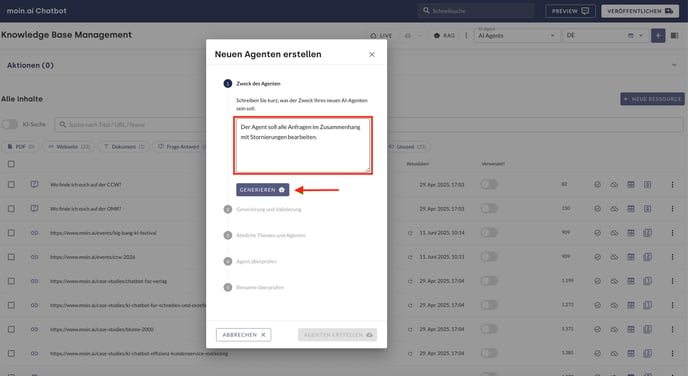The width and height of the screenshot is (688, 376).
Task: Check the events/ccw-2026 row checkbox
Action: 11,257
